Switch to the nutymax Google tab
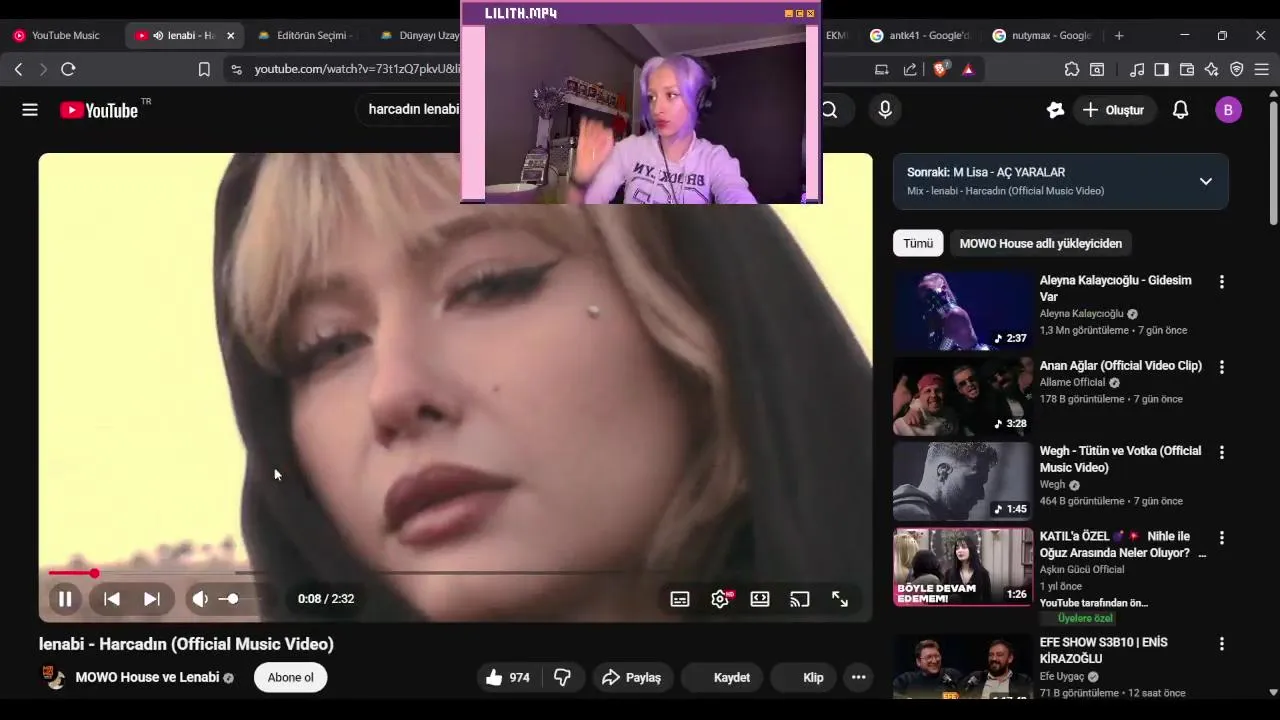 (1043, 35)
